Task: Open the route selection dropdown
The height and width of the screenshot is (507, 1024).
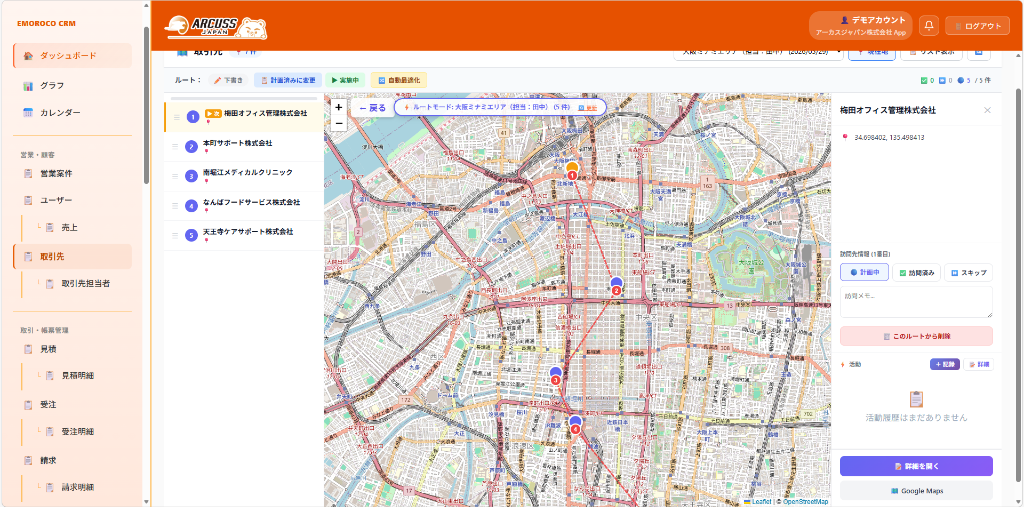Action: pyautogui.click(x=758, y=52)
